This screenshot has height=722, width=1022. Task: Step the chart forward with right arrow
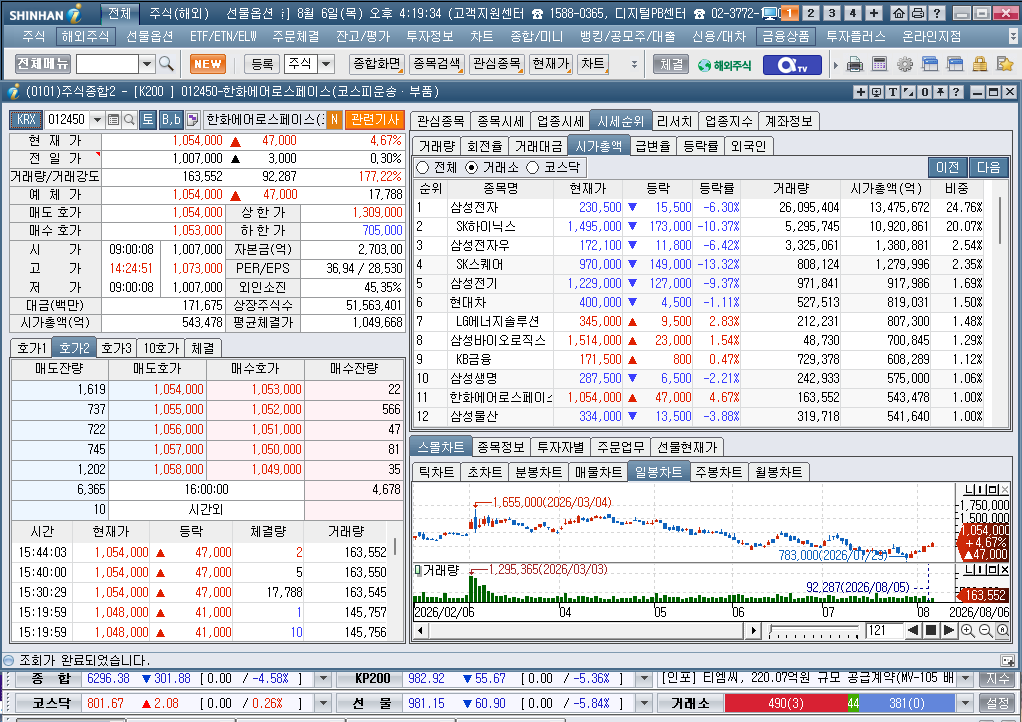pyautogui.click(x=948, y=630)
